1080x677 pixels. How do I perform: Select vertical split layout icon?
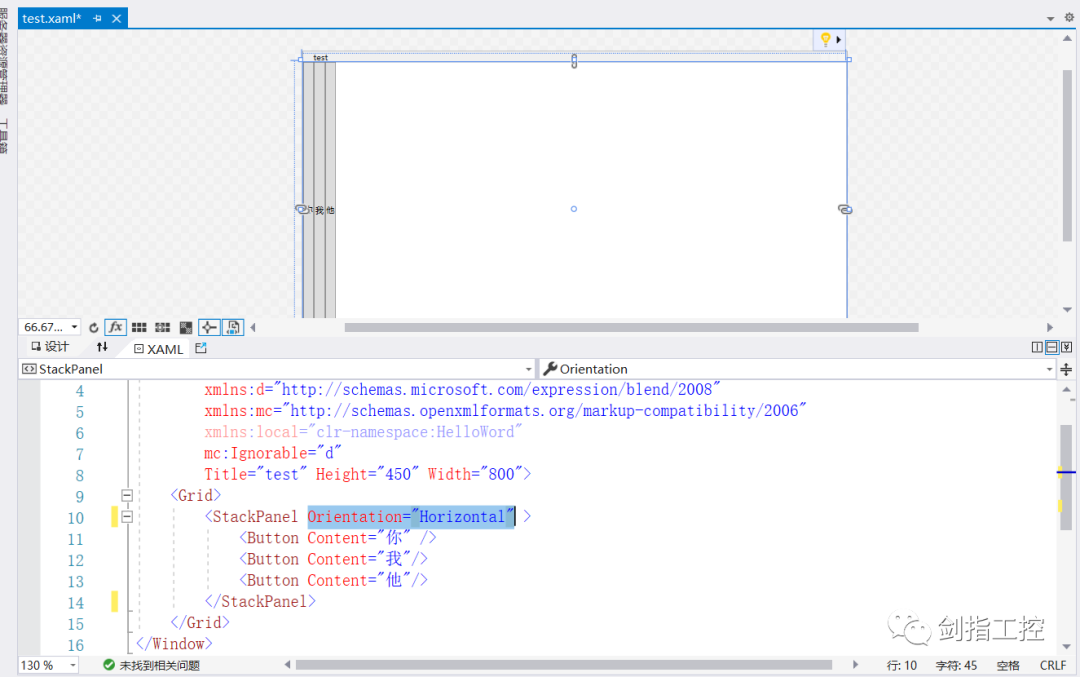[1037, 347]
